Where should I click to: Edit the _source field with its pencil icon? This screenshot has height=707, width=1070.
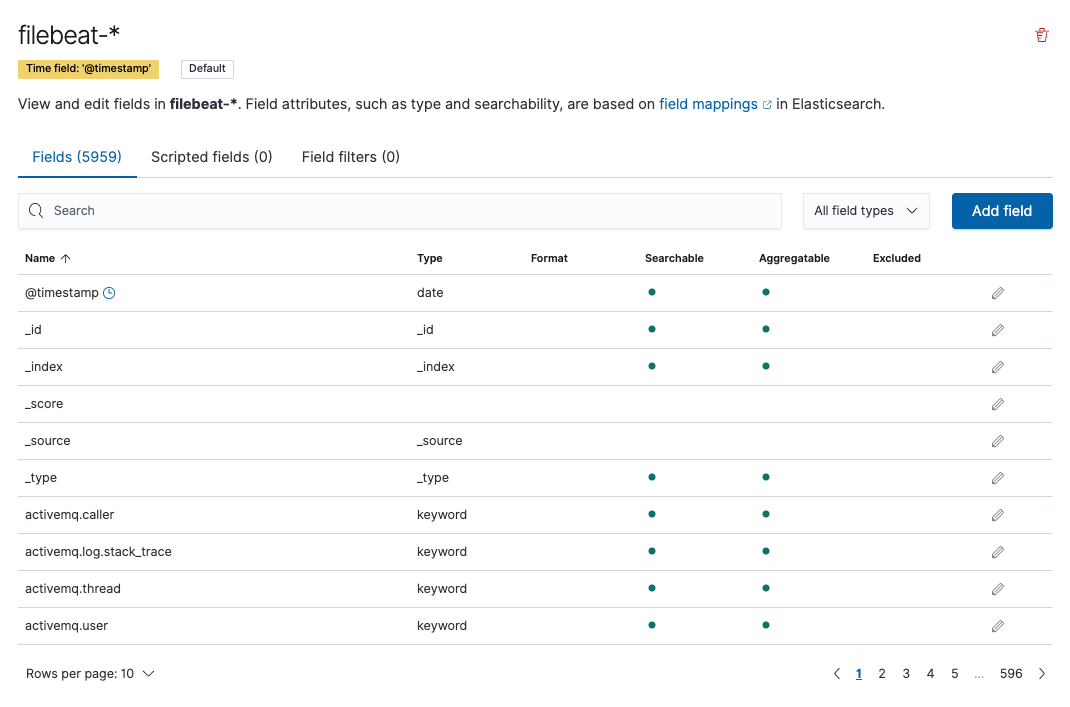[x=997, y=440]
